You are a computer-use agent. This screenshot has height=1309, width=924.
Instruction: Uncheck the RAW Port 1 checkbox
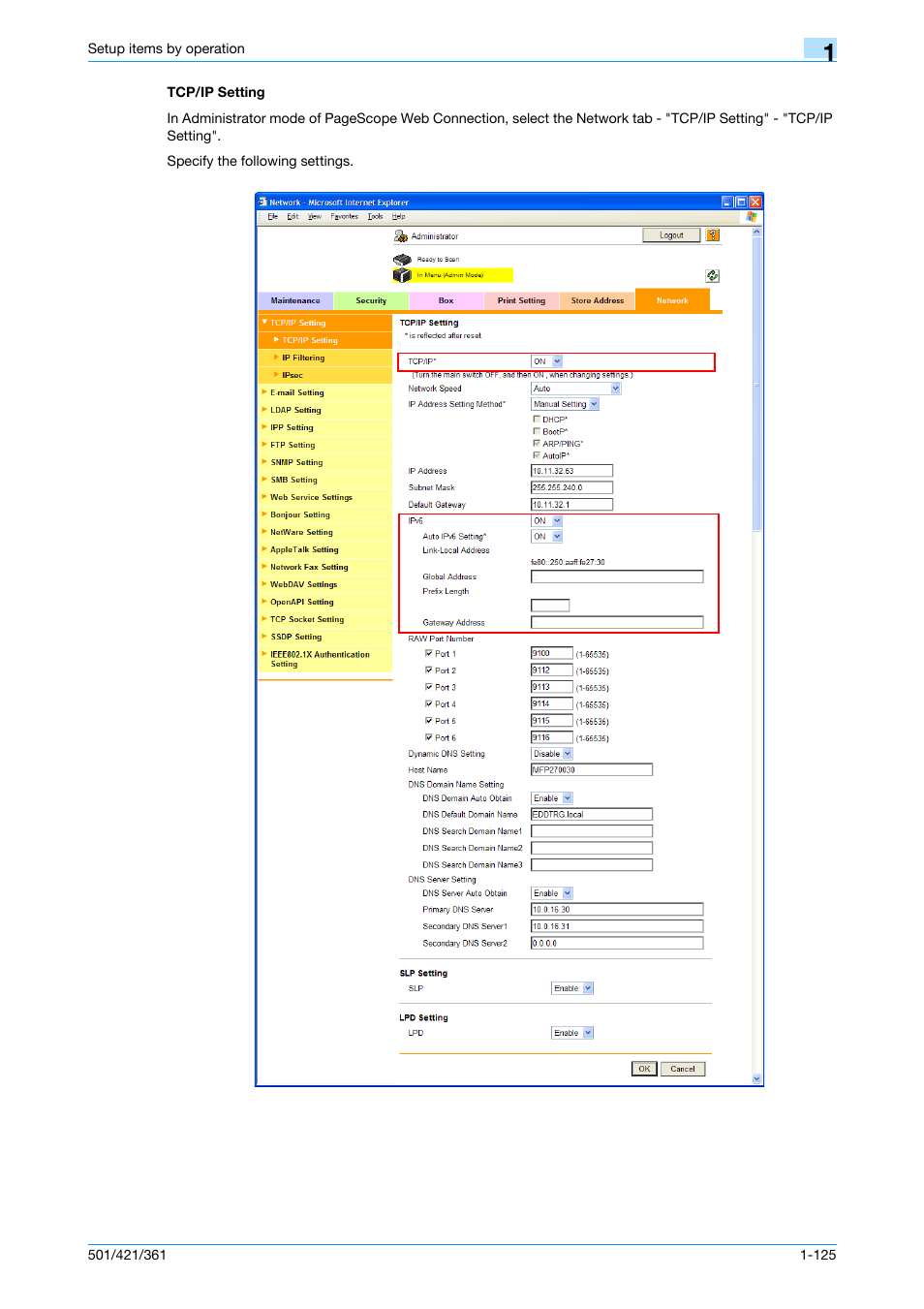click(429, 654)
